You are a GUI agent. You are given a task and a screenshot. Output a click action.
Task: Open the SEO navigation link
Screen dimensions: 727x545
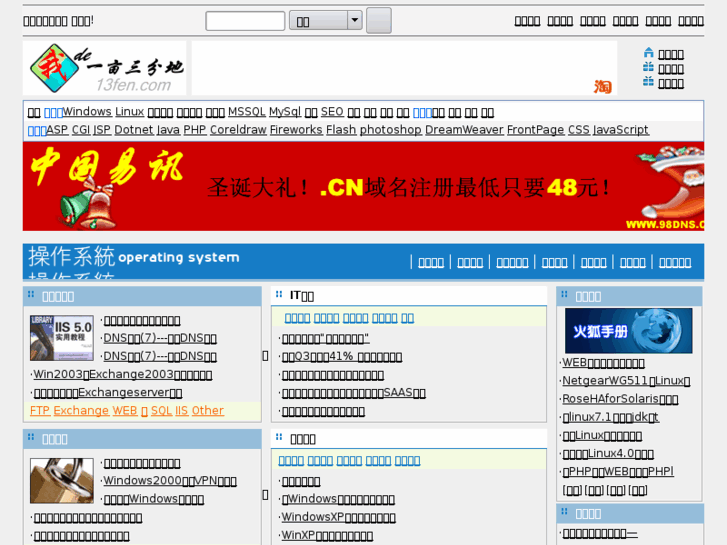pyautogui.click(x=332, y=112)
